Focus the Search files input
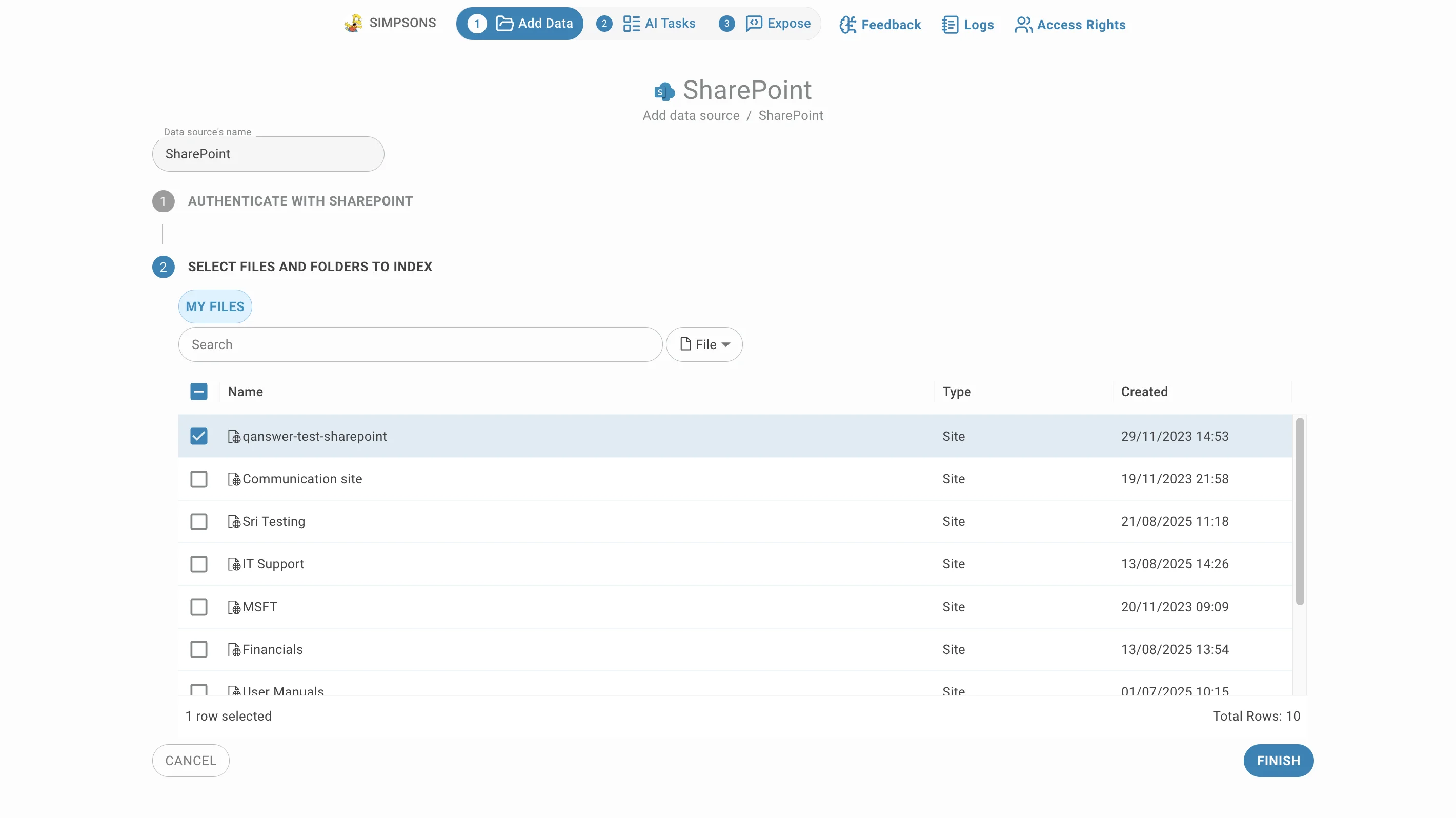The width and height of the screenshot is (1456, 818). pyautogui.click(x=420, y=344)
